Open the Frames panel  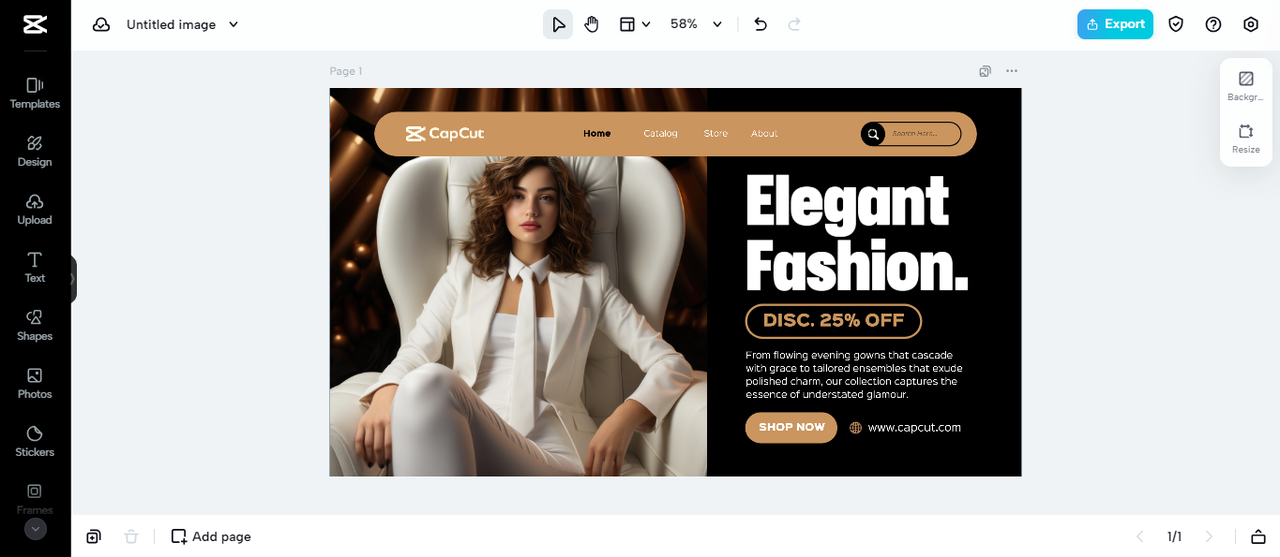(35, 498)
